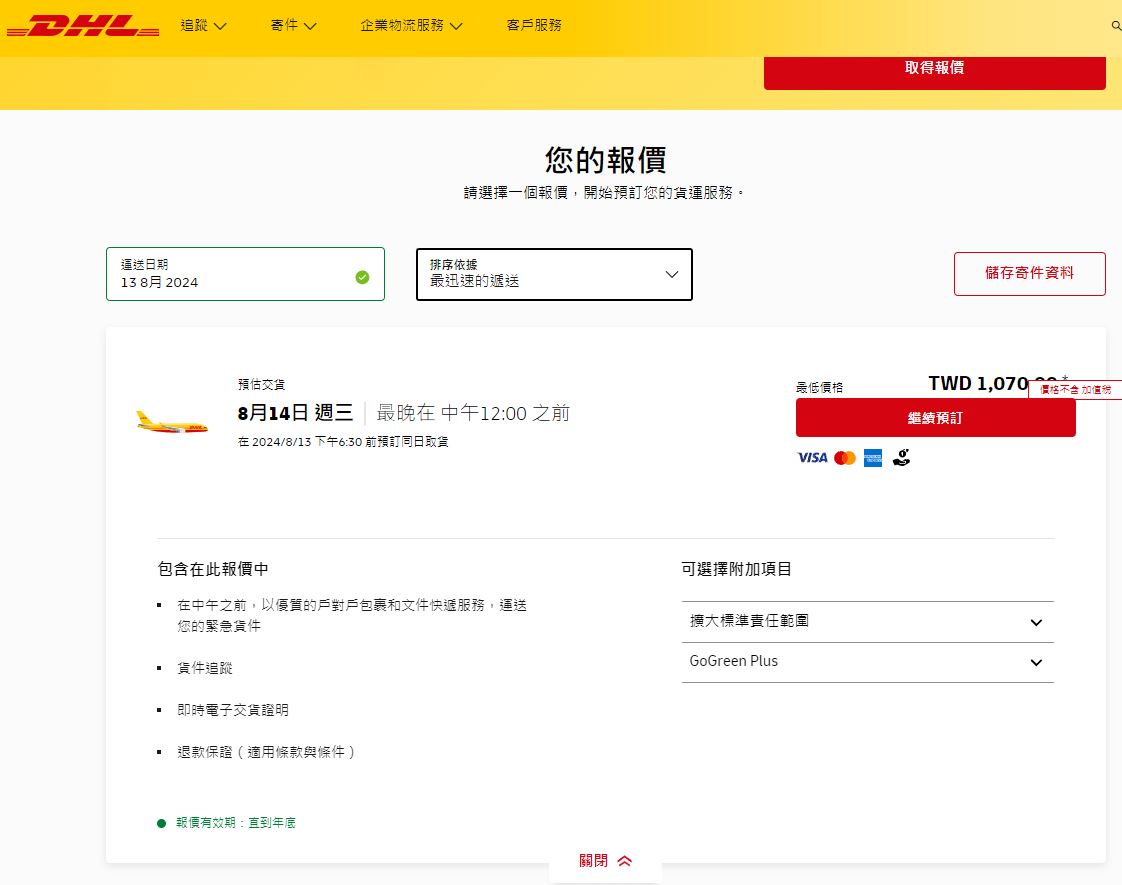Open the 追蹤 menu
The width and height of the screenshot is (1122, 885).
[x=203, y=26]
